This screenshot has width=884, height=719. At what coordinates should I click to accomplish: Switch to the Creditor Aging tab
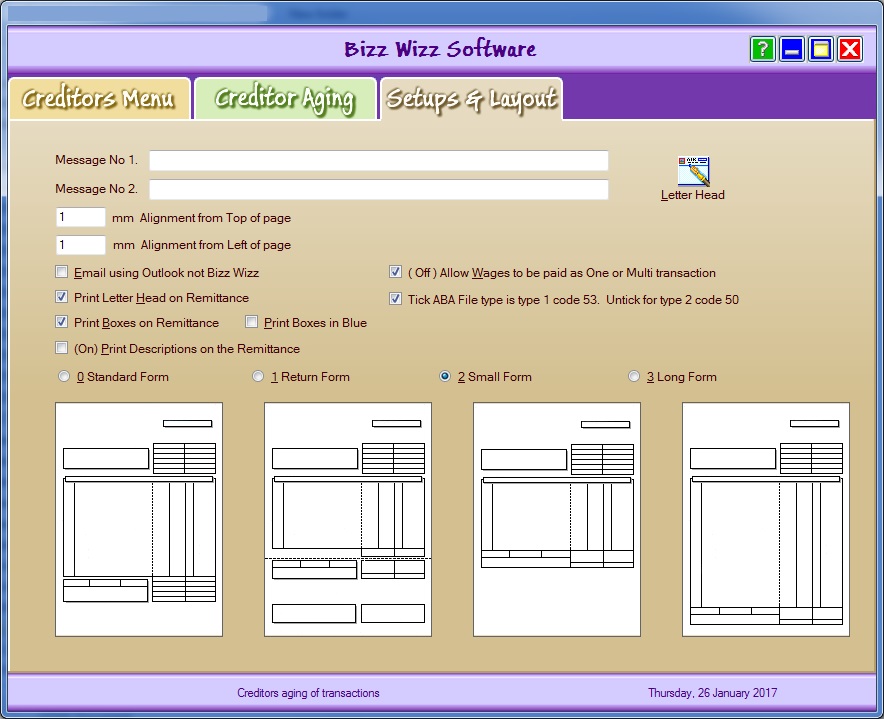pos(285,99)
